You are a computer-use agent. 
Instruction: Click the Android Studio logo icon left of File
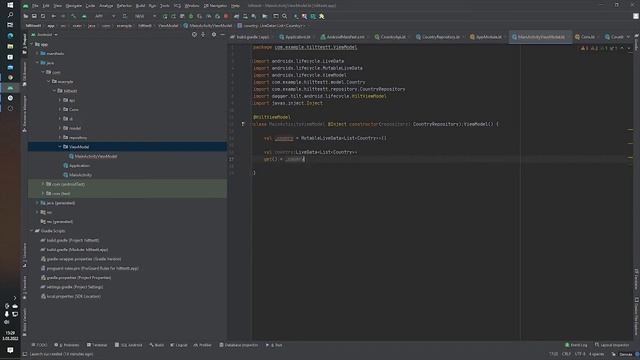pos(25,6)
